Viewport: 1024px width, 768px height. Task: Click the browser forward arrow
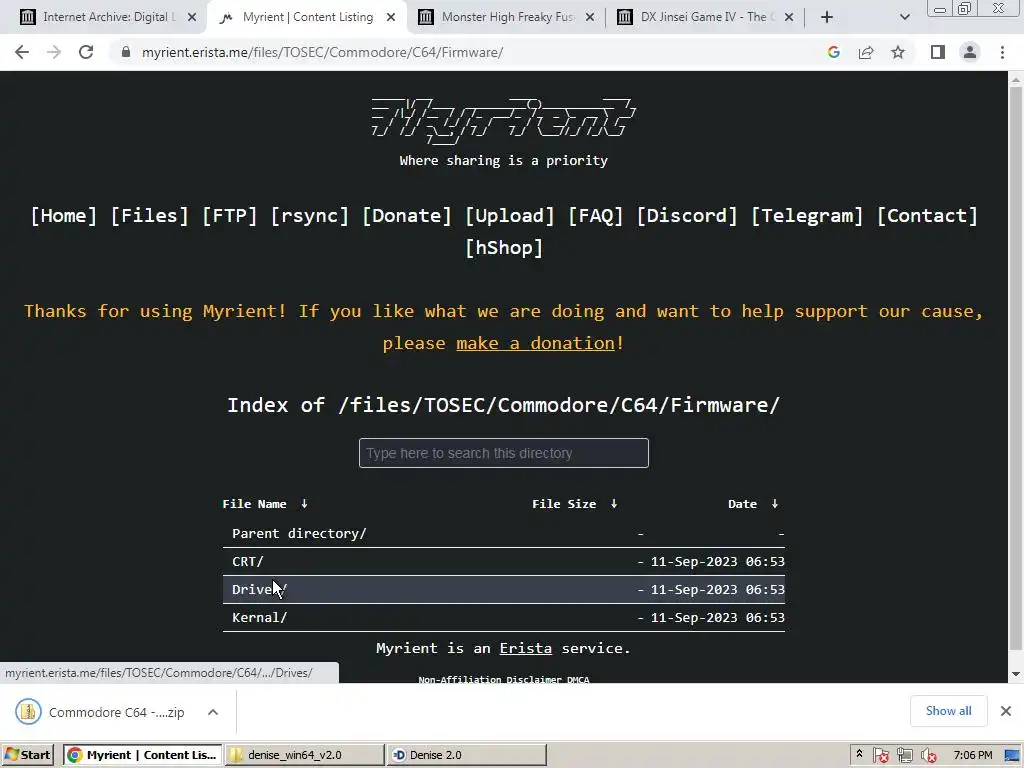point(54,52)
